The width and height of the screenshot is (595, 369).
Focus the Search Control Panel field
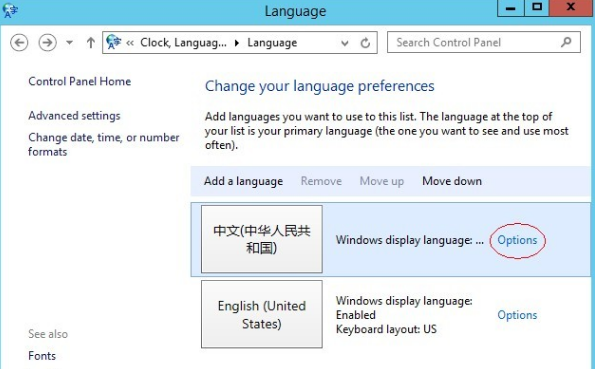(483, 42)
